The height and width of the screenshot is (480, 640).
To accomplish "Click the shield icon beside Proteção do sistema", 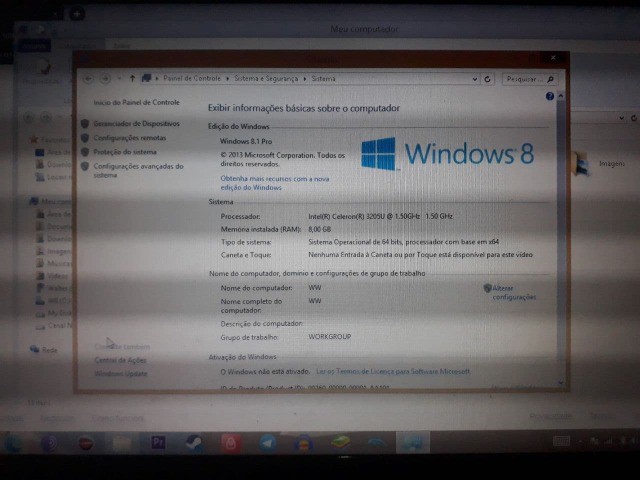I will pos(85,152).
